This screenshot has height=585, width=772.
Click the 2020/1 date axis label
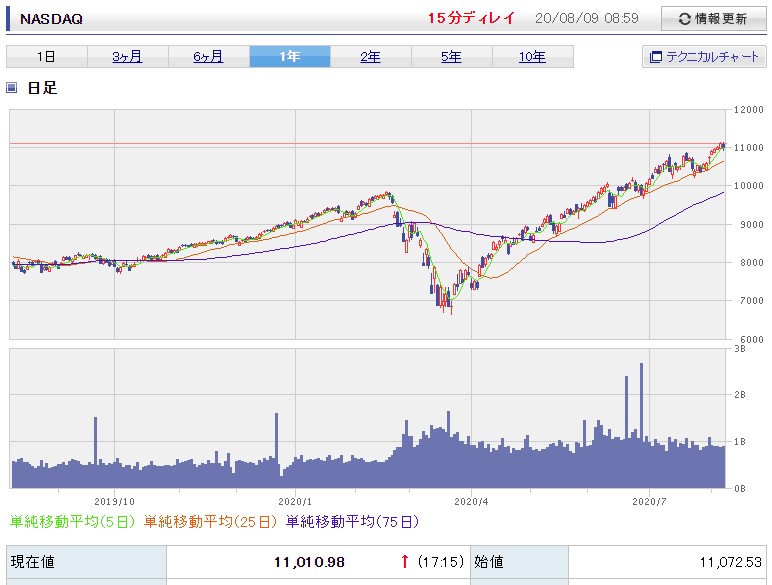coord(295,501)
